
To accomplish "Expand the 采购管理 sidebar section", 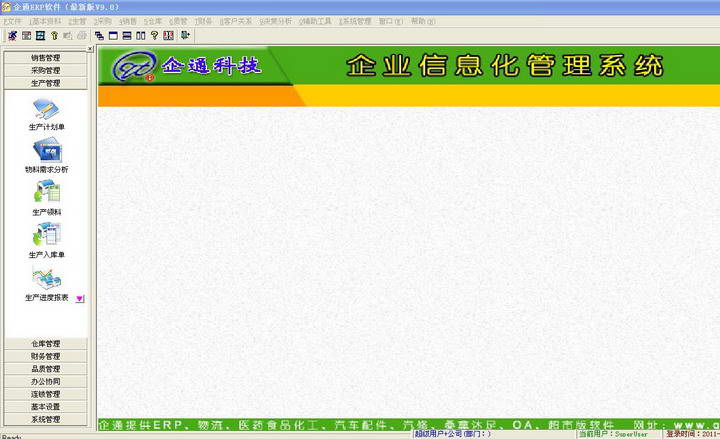I will (45, 71).
